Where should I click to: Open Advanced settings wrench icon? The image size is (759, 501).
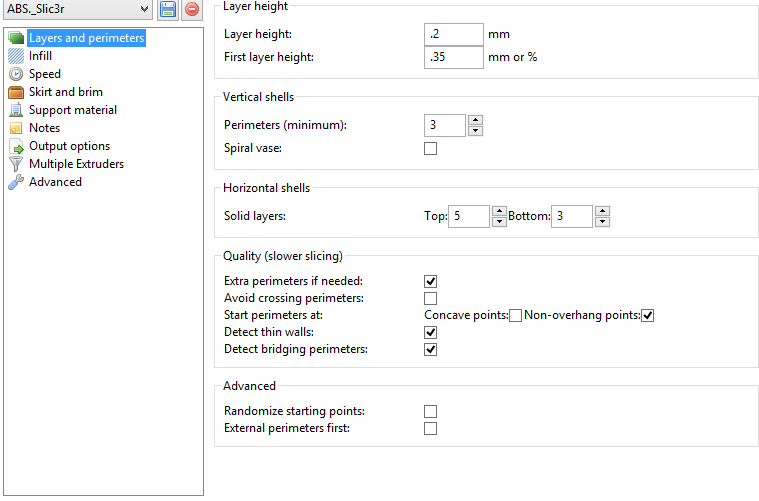(x=16, y=182)
